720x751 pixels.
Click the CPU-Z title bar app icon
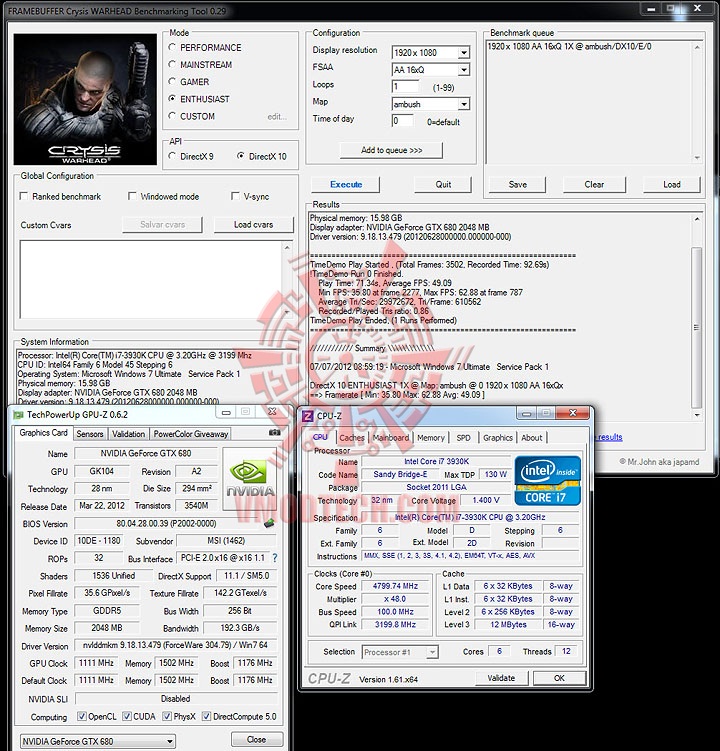(308, 416)
